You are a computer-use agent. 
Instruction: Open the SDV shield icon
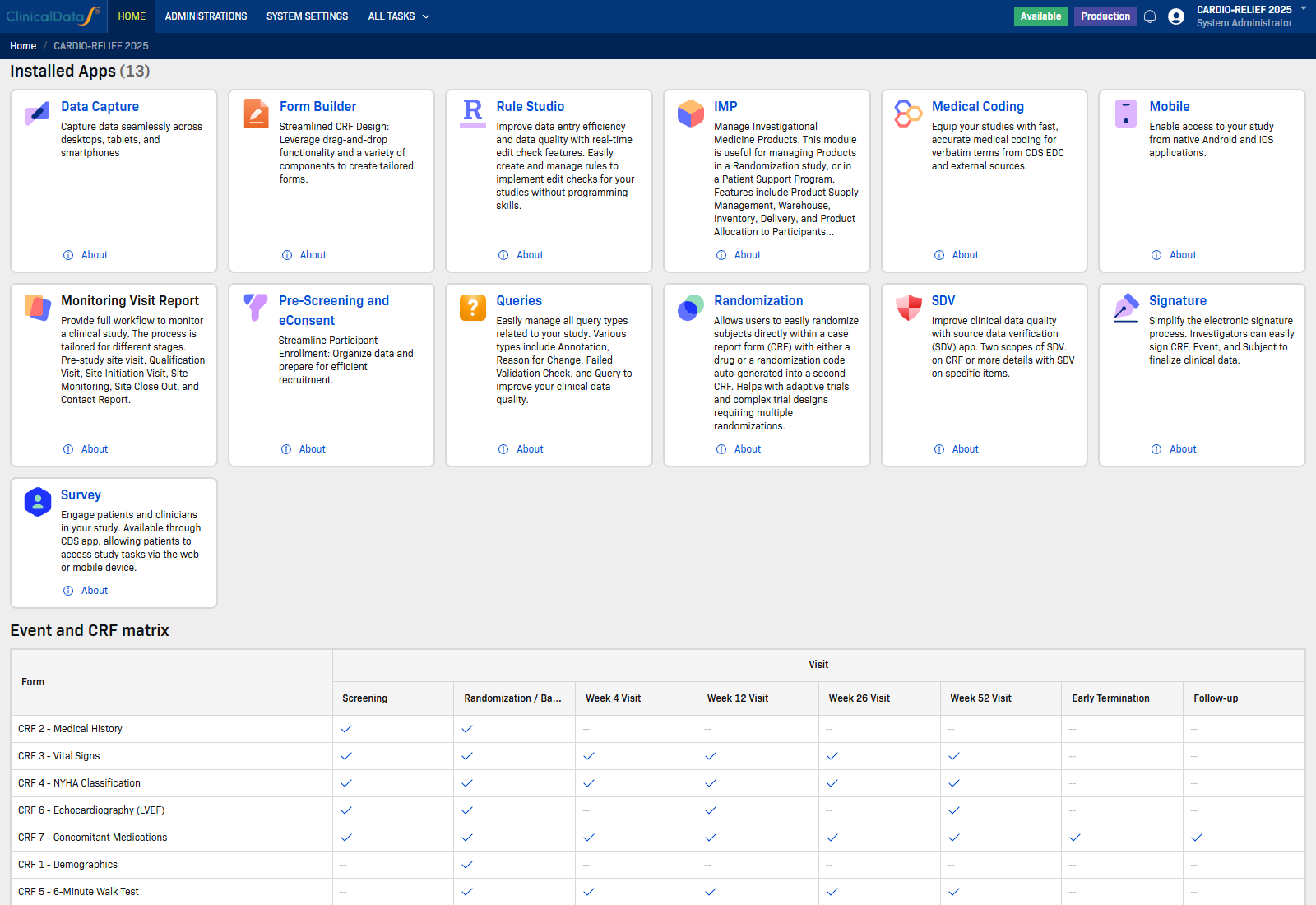tap(909, 308)
